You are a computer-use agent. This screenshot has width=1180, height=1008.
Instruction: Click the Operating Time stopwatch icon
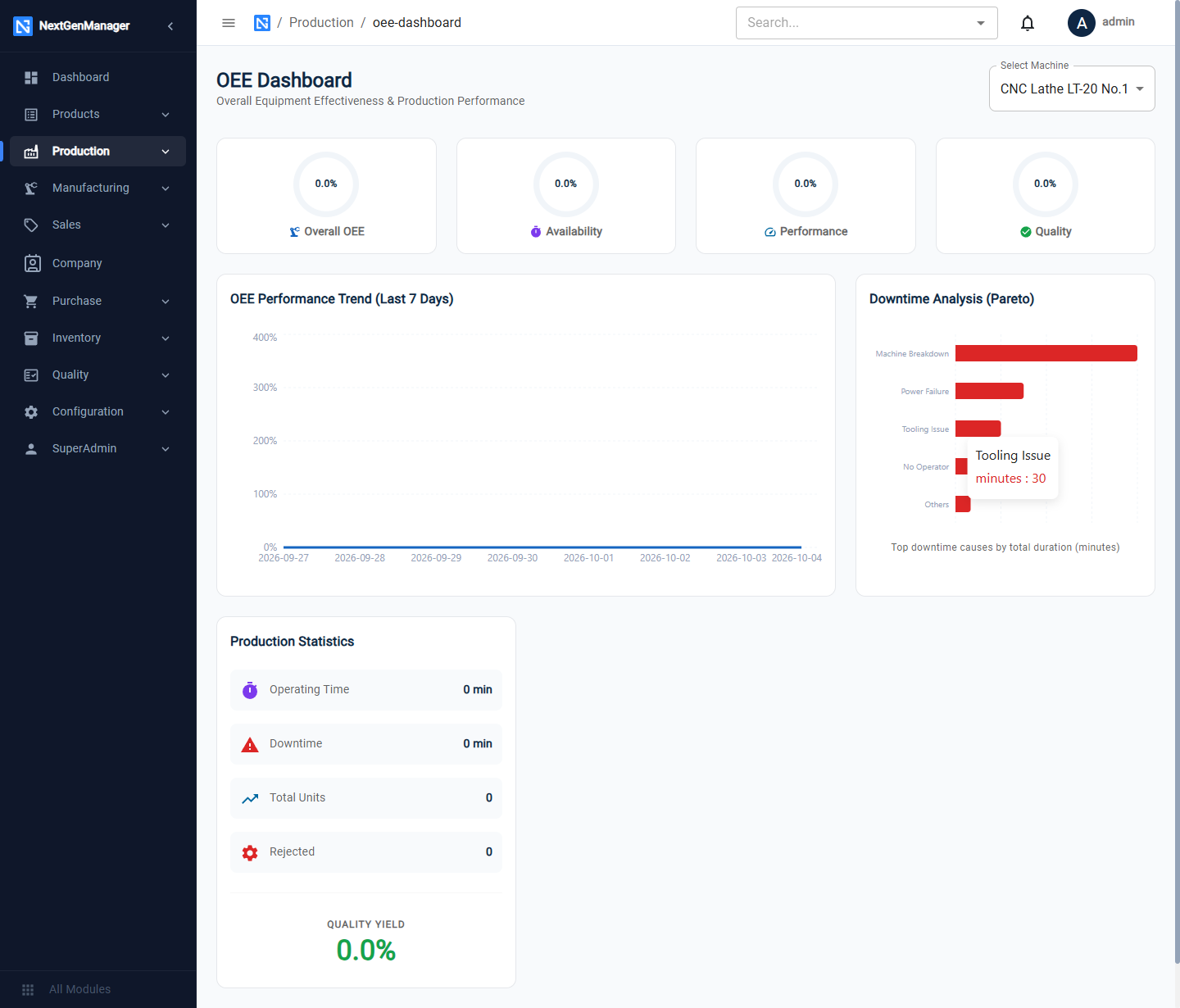250,690
